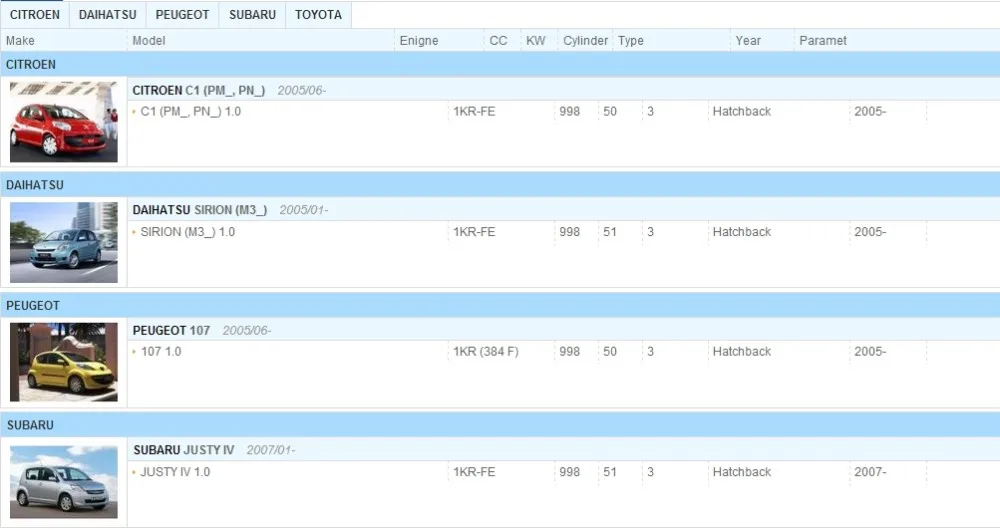Click the SUBARU group header row
The height and width of the screenshot is (529, 1000).
[x=500, y=424]
